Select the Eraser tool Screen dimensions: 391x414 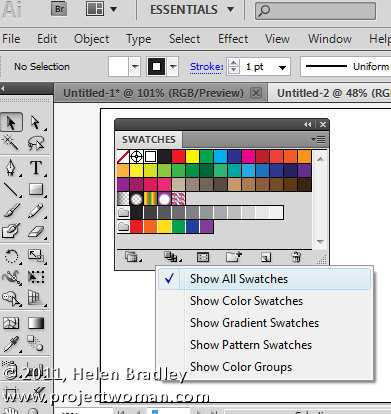click(x=35, y=231)
